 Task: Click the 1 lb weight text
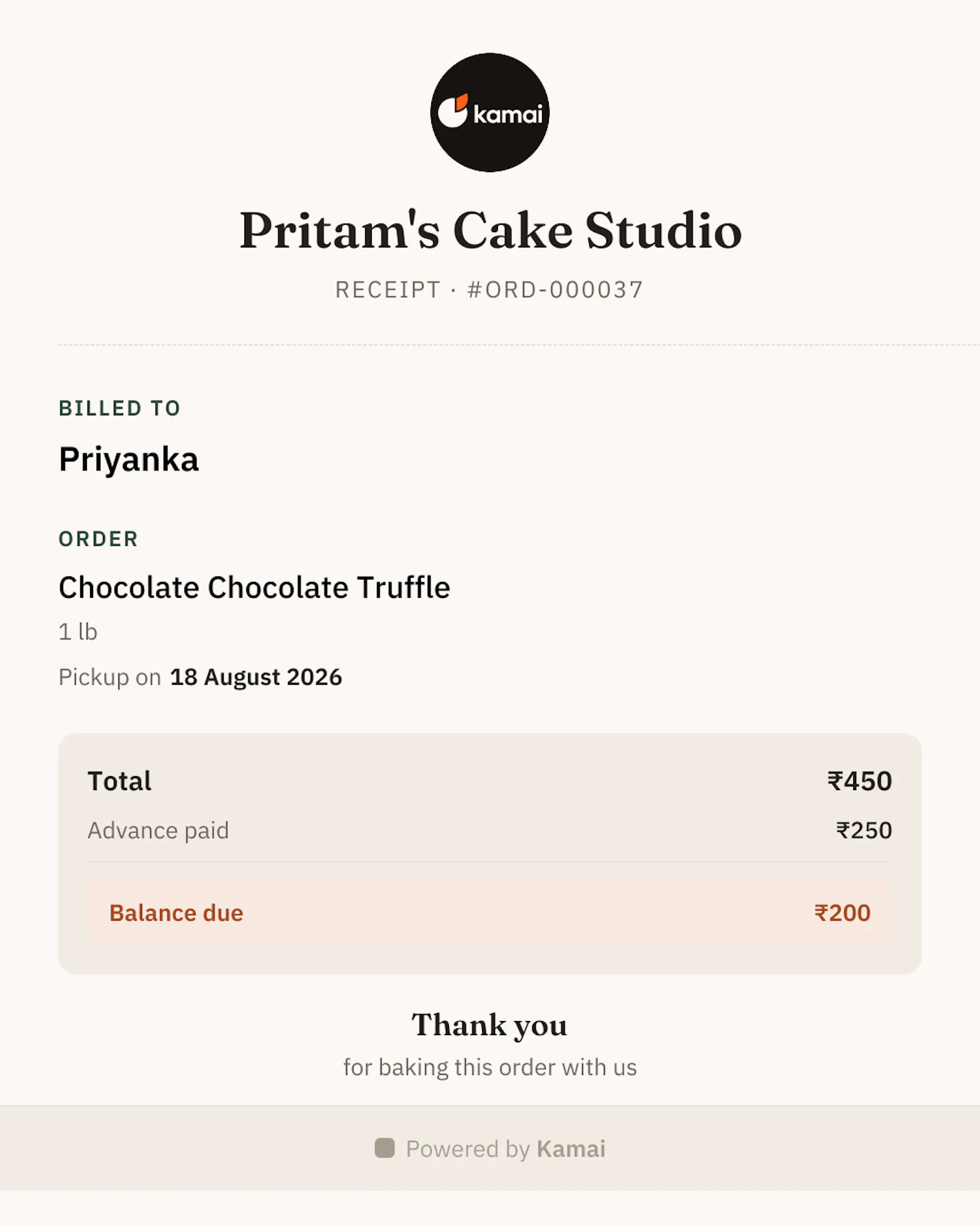point(78,631)
